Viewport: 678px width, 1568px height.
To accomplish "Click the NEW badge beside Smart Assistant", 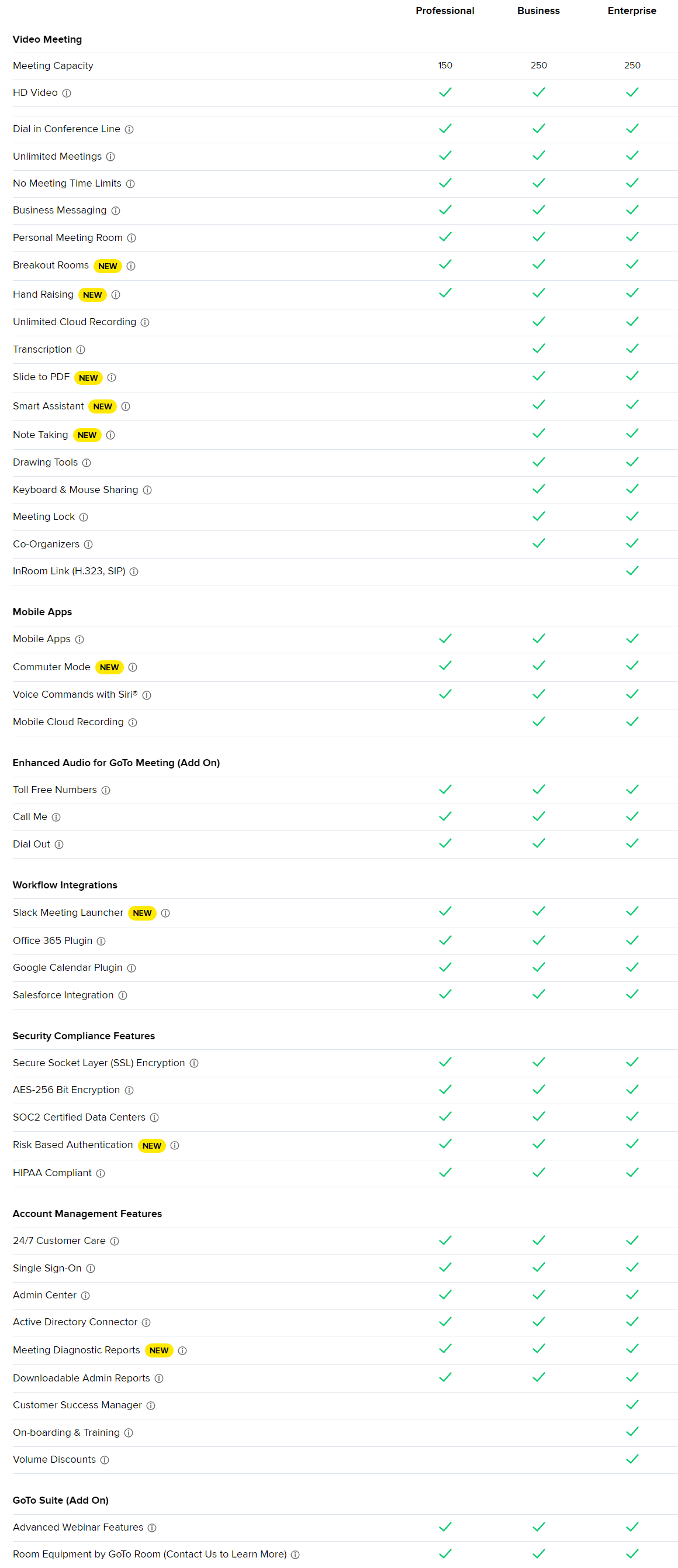I will point(102,406).
